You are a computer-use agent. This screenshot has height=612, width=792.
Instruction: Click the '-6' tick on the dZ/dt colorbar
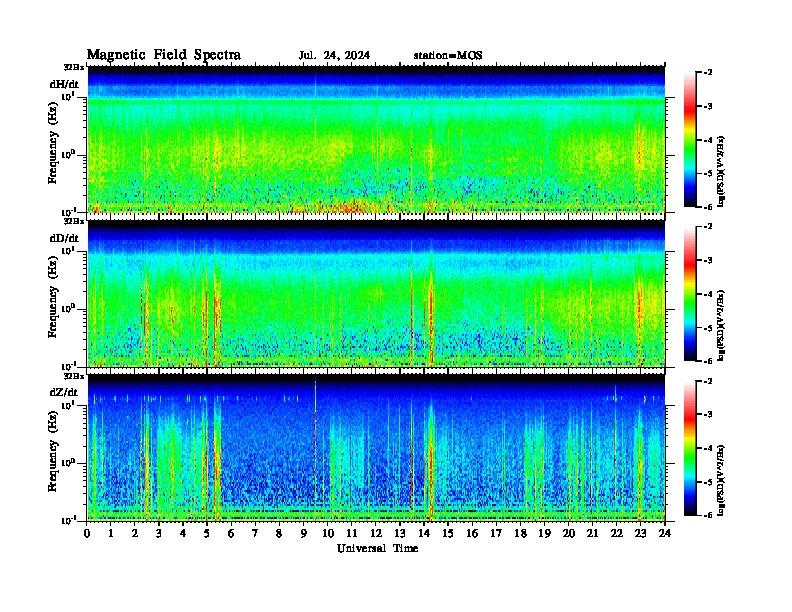708,515
